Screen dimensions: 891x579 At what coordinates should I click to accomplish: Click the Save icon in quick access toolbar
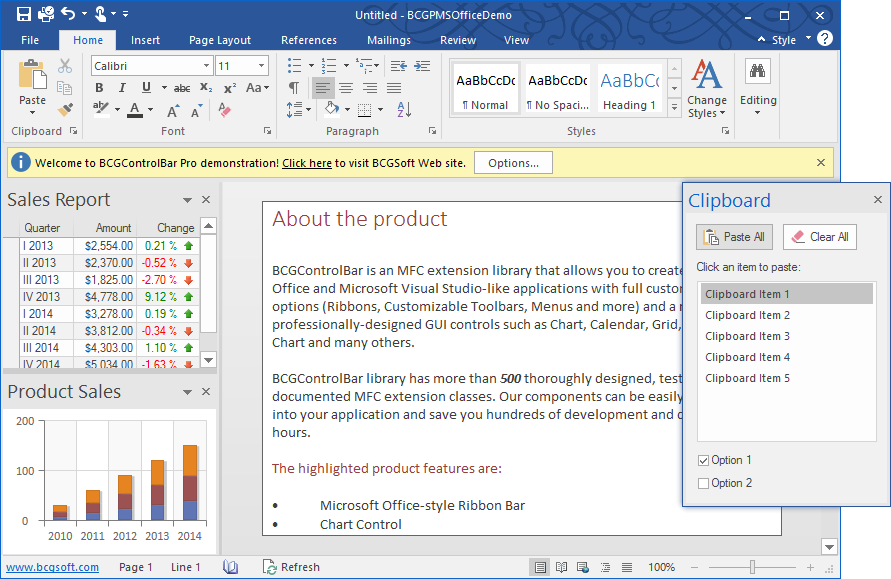(x=23, y=14)
